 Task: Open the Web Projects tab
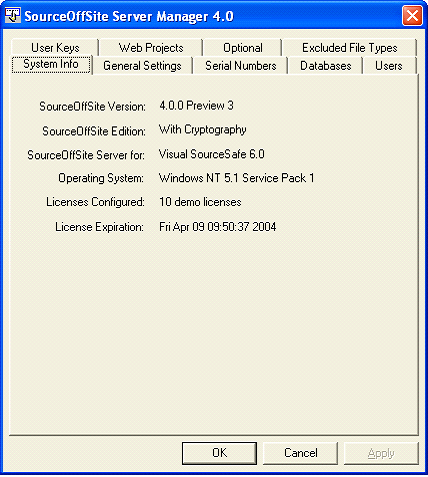click(x=151, y=48)
